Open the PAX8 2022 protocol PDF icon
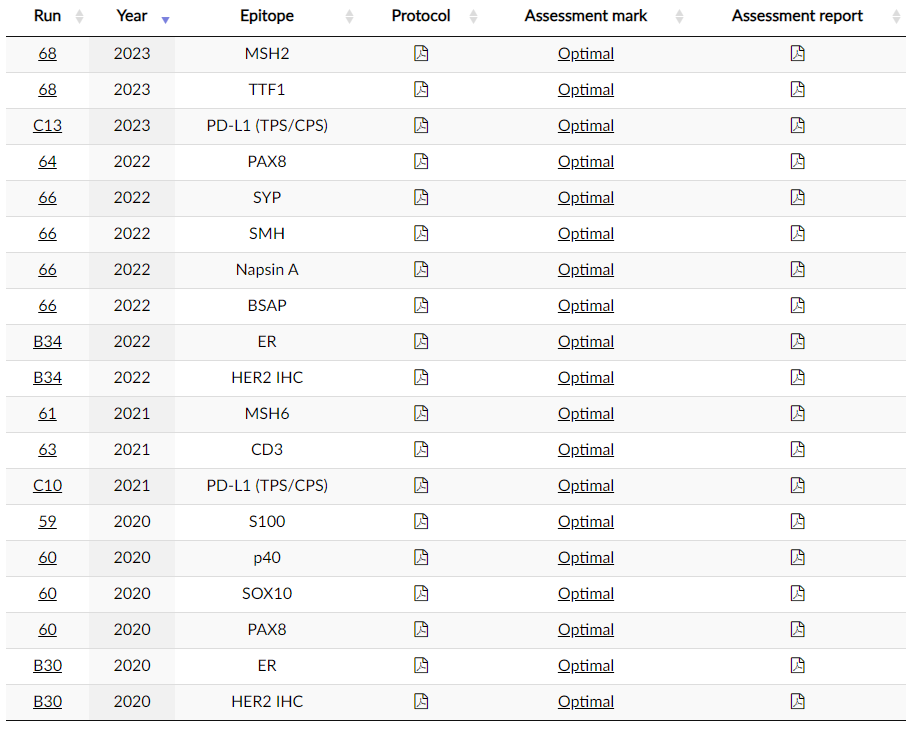 tap(421, 161)
